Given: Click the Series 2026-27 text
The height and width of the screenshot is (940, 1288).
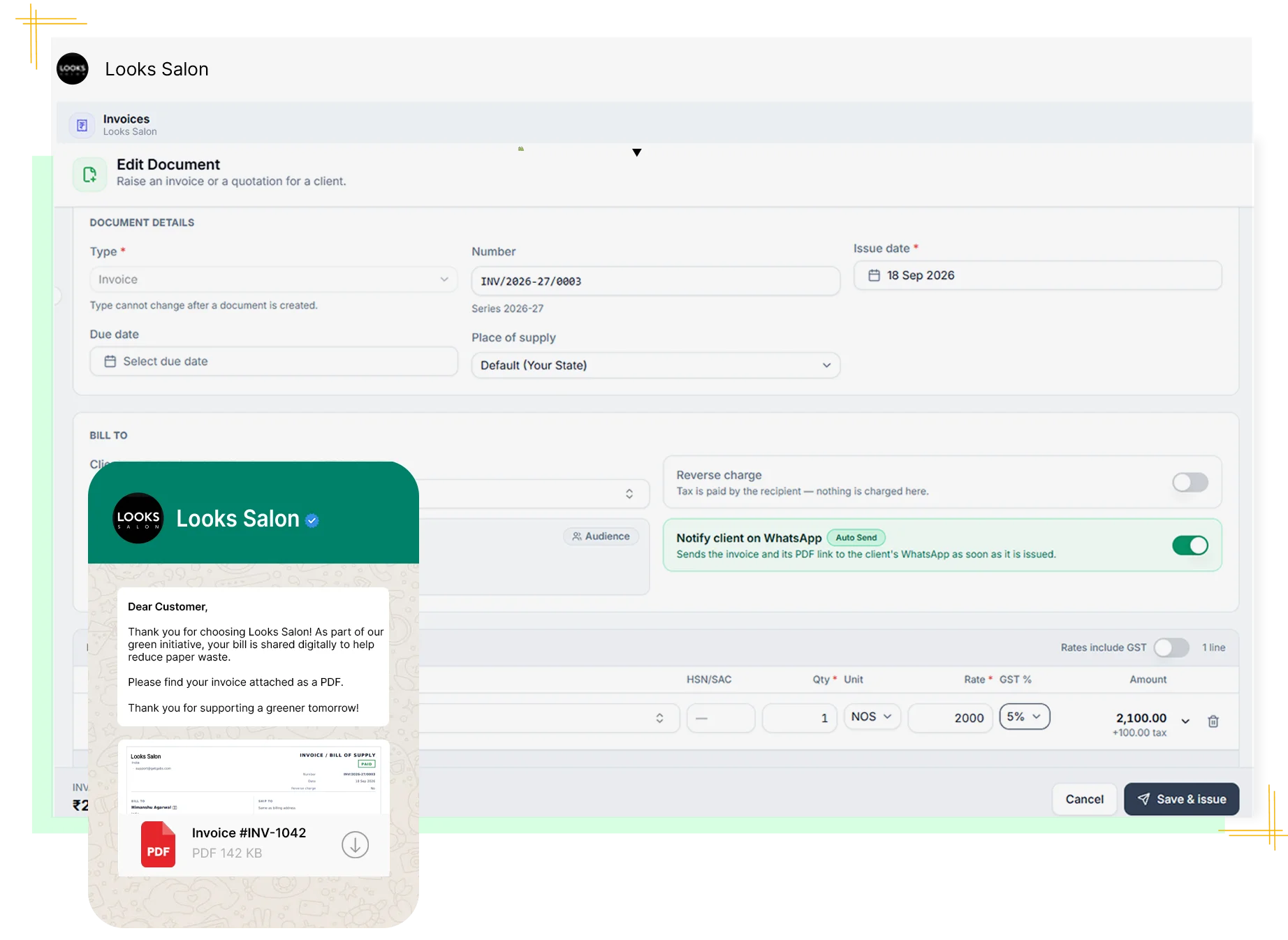Looking at the screenshot, I should point(507,308).
